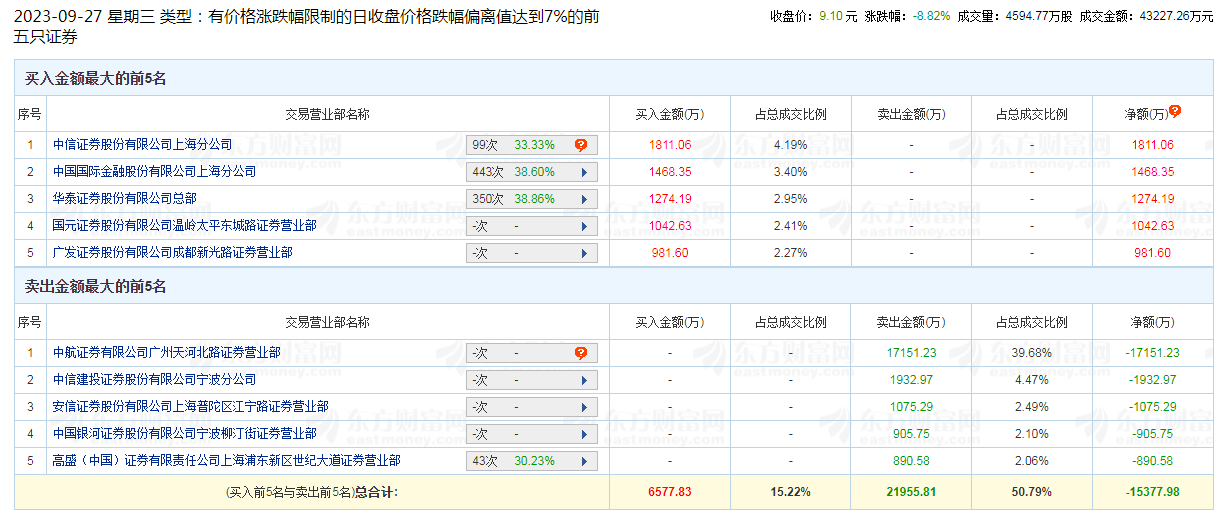The width and height of the screenshot is (1227, 523).
Task: Open the 中信建投证券宁波分公司 link
Action: pos(154,380)
